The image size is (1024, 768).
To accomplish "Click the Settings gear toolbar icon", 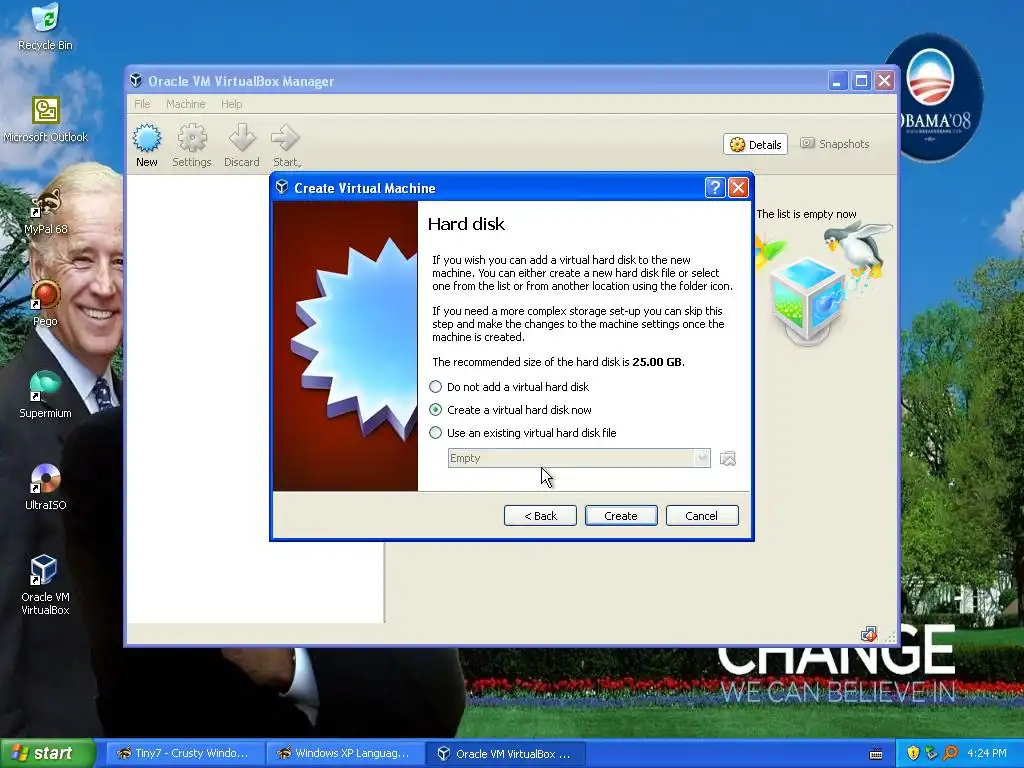I will 192,138.
